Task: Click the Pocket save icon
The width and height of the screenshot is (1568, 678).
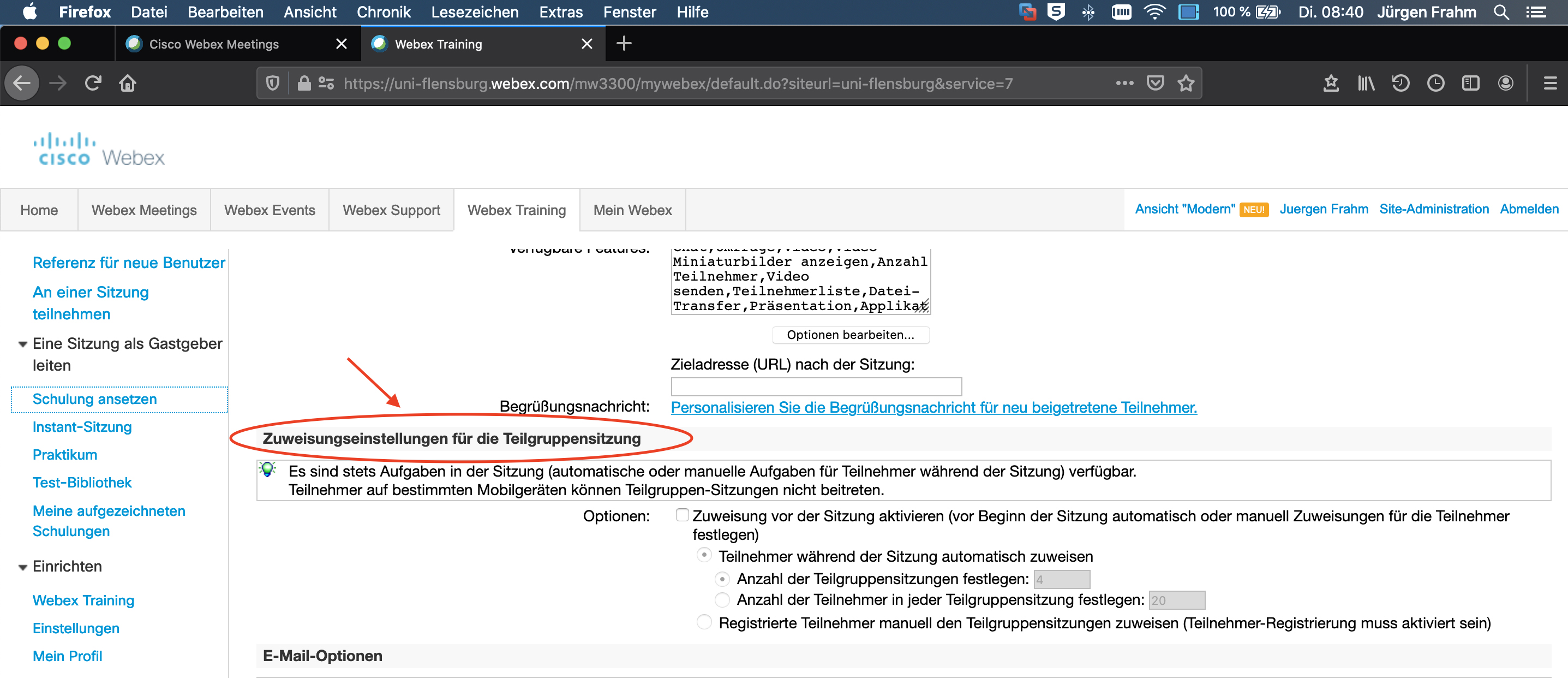Action: coord(1154,83)
